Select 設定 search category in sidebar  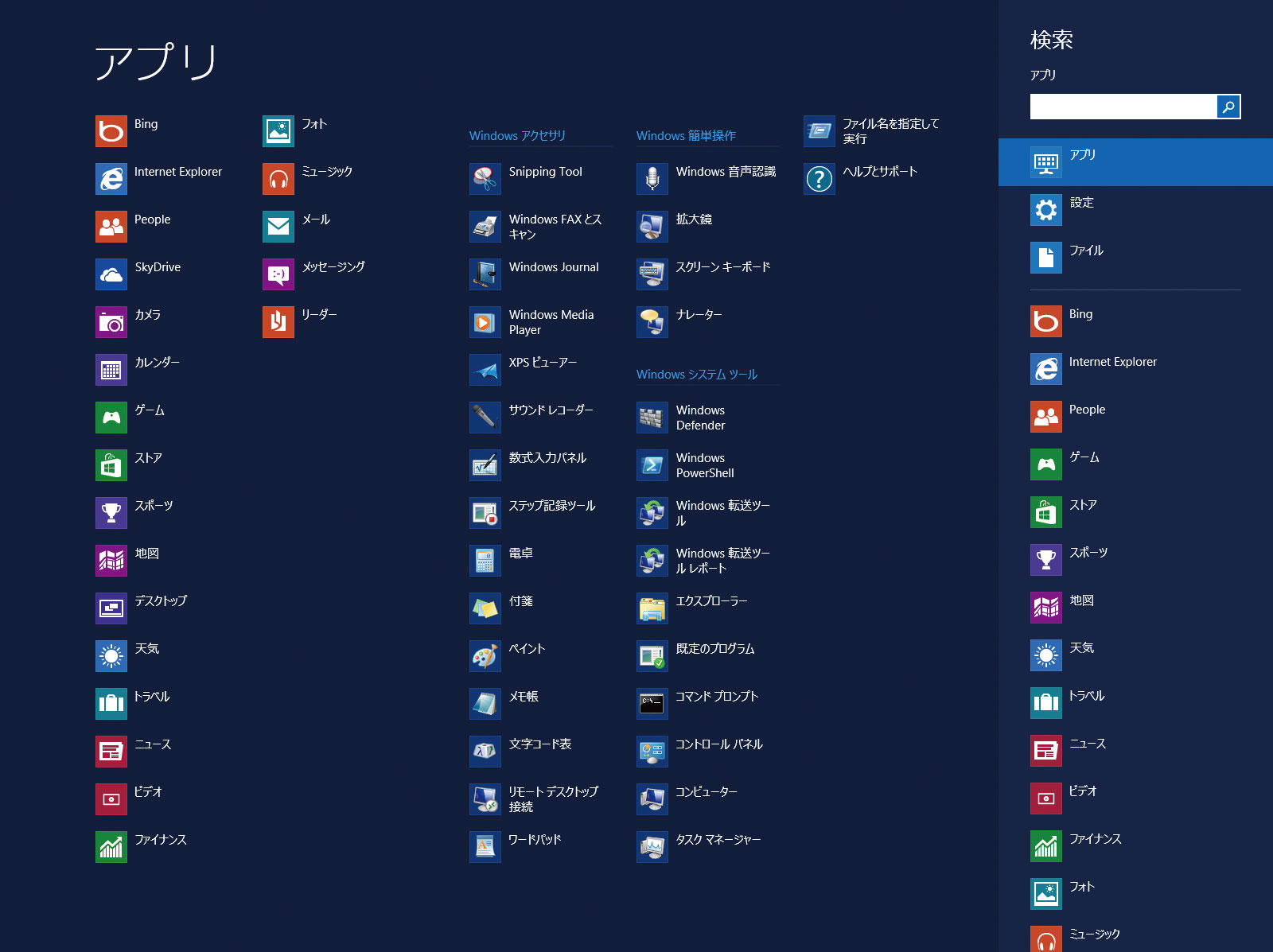coord(1135,210)
